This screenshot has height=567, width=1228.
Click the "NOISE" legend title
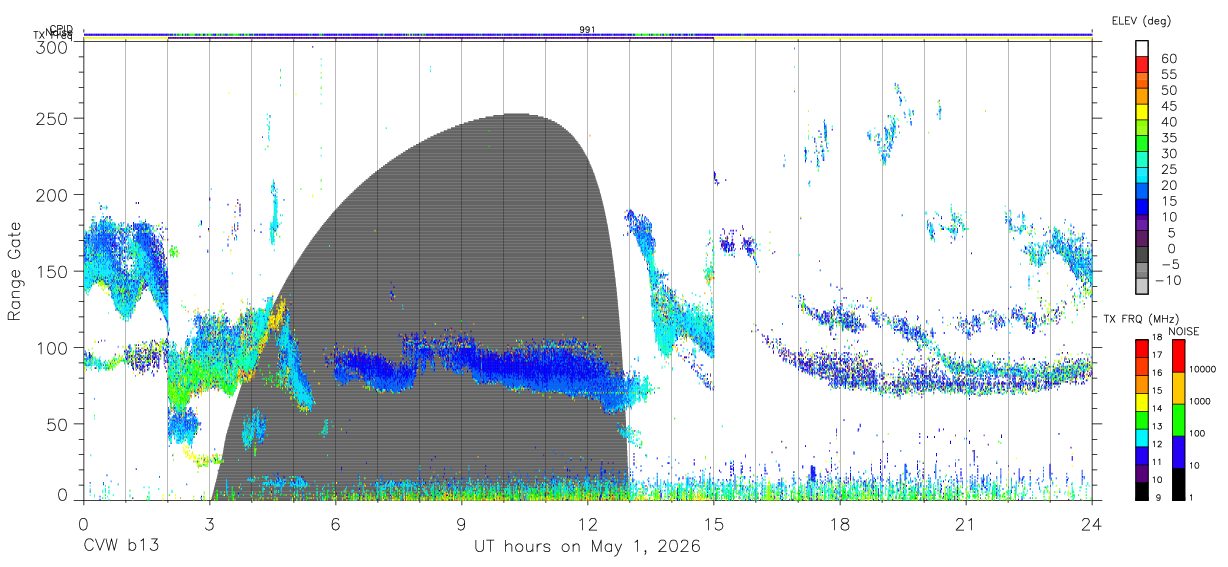(x=1183, y=331)
